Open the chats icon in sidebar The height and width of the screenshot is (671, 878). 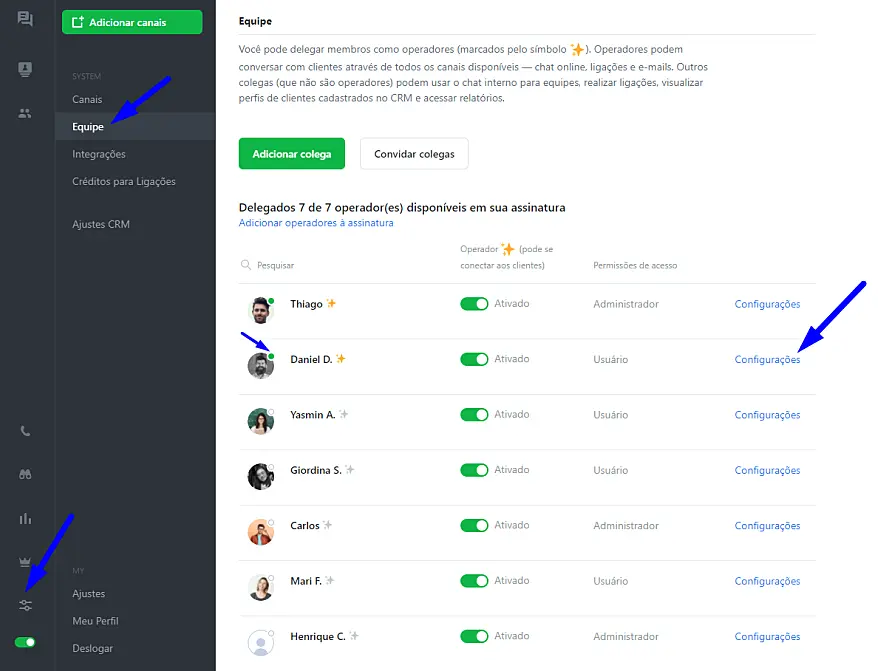[x=25, y=19]
